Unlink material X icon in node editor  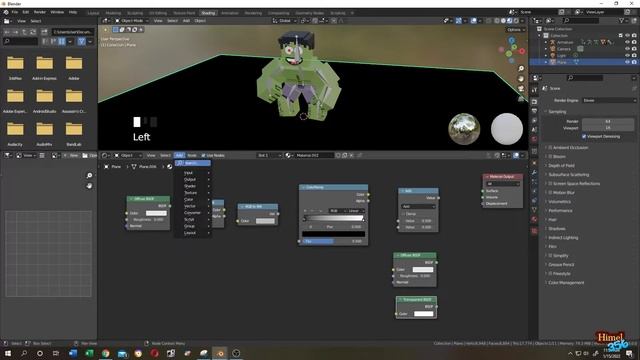tap(351, 156)
